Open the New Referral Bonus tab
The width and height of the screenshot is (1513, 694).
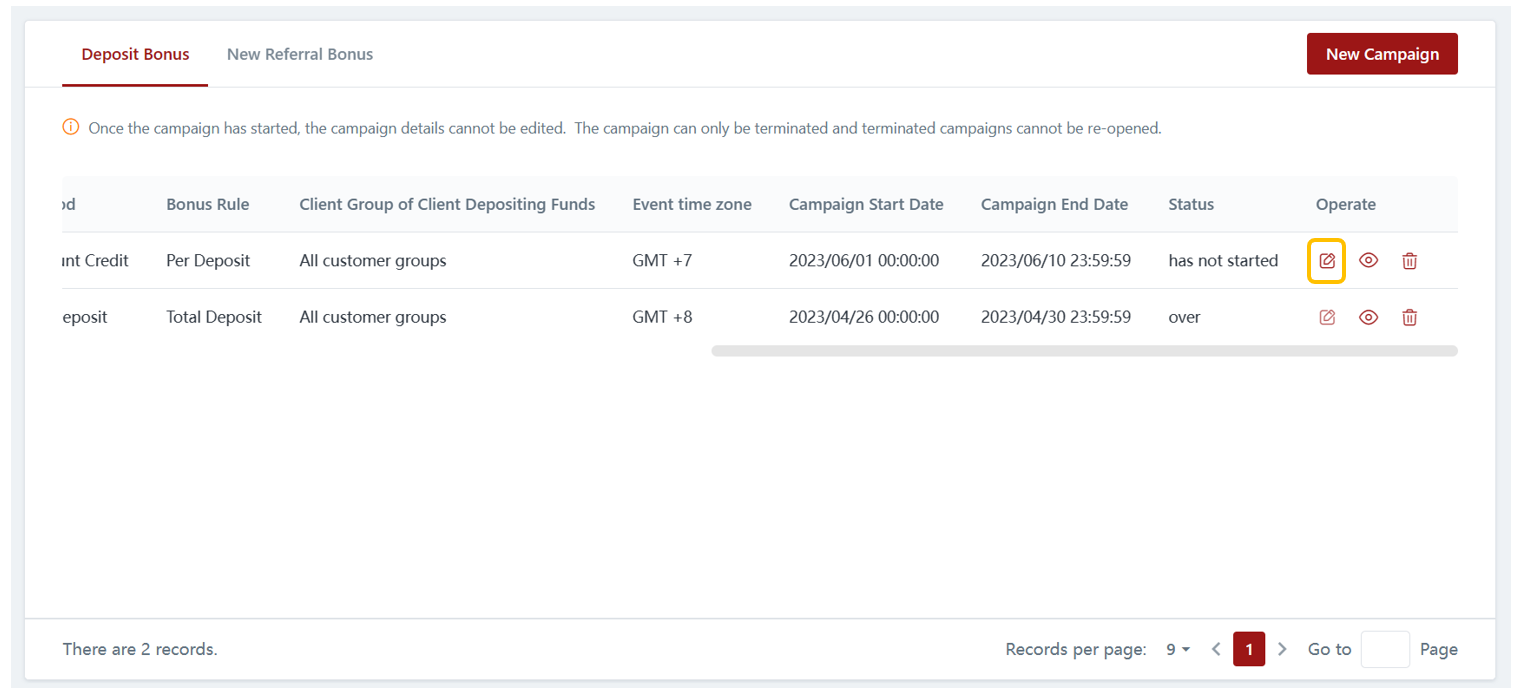point(300,54)
